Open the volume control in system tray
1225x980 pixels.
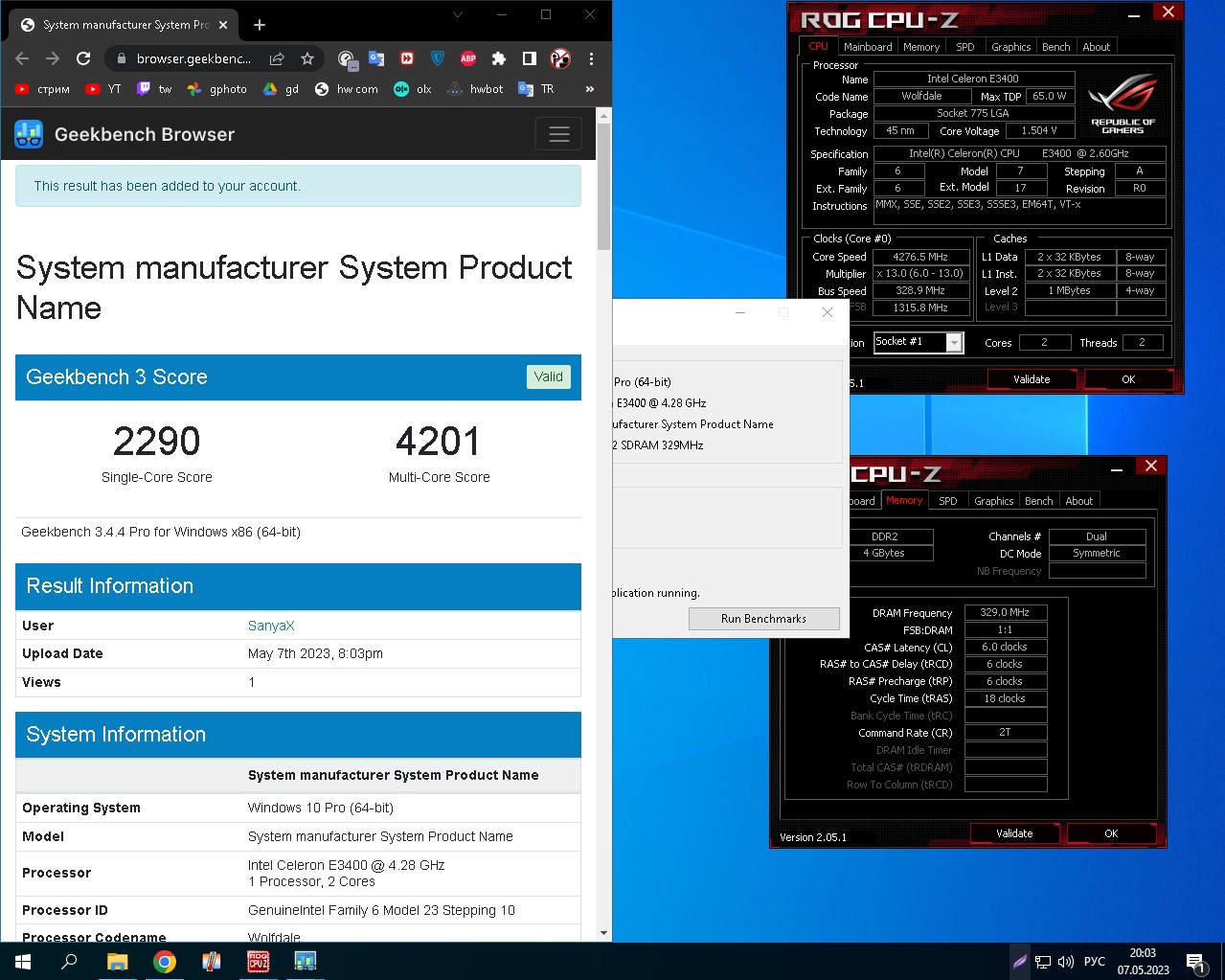click(1066, 962)
